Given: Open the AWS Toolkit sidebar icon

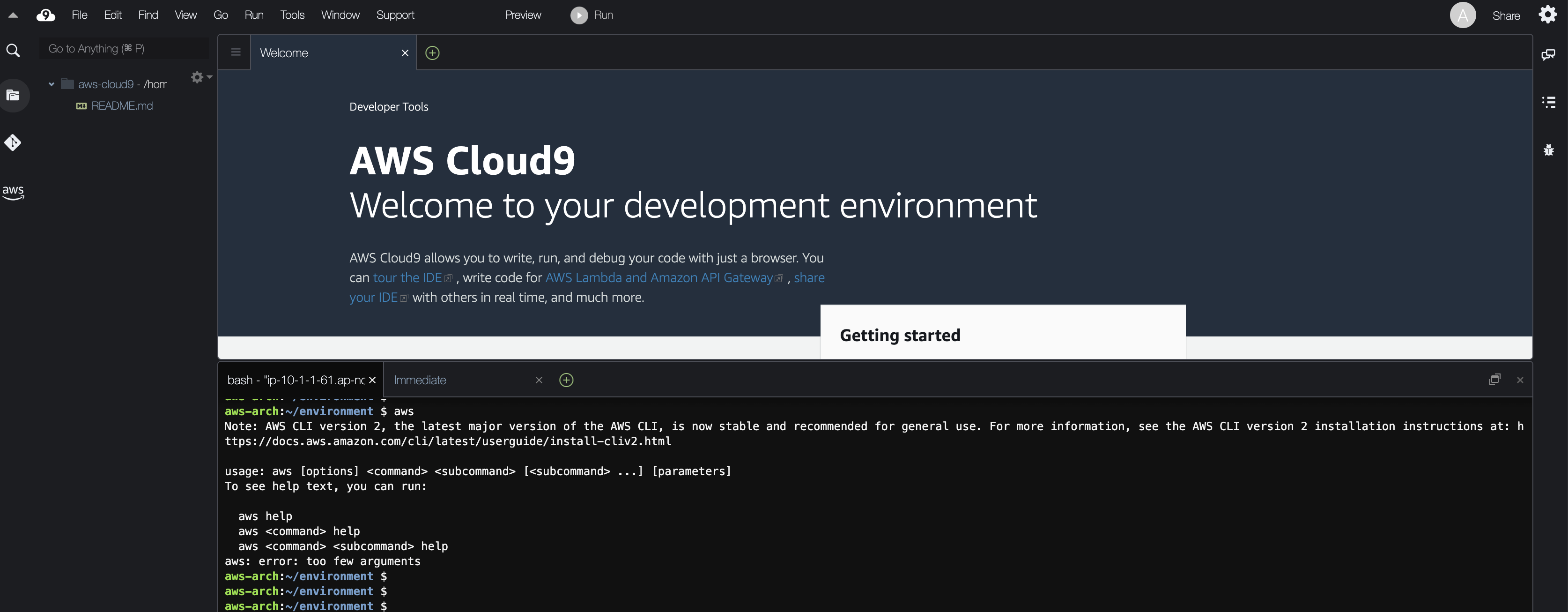Looking at the screenshot, I should click(13, 192).
